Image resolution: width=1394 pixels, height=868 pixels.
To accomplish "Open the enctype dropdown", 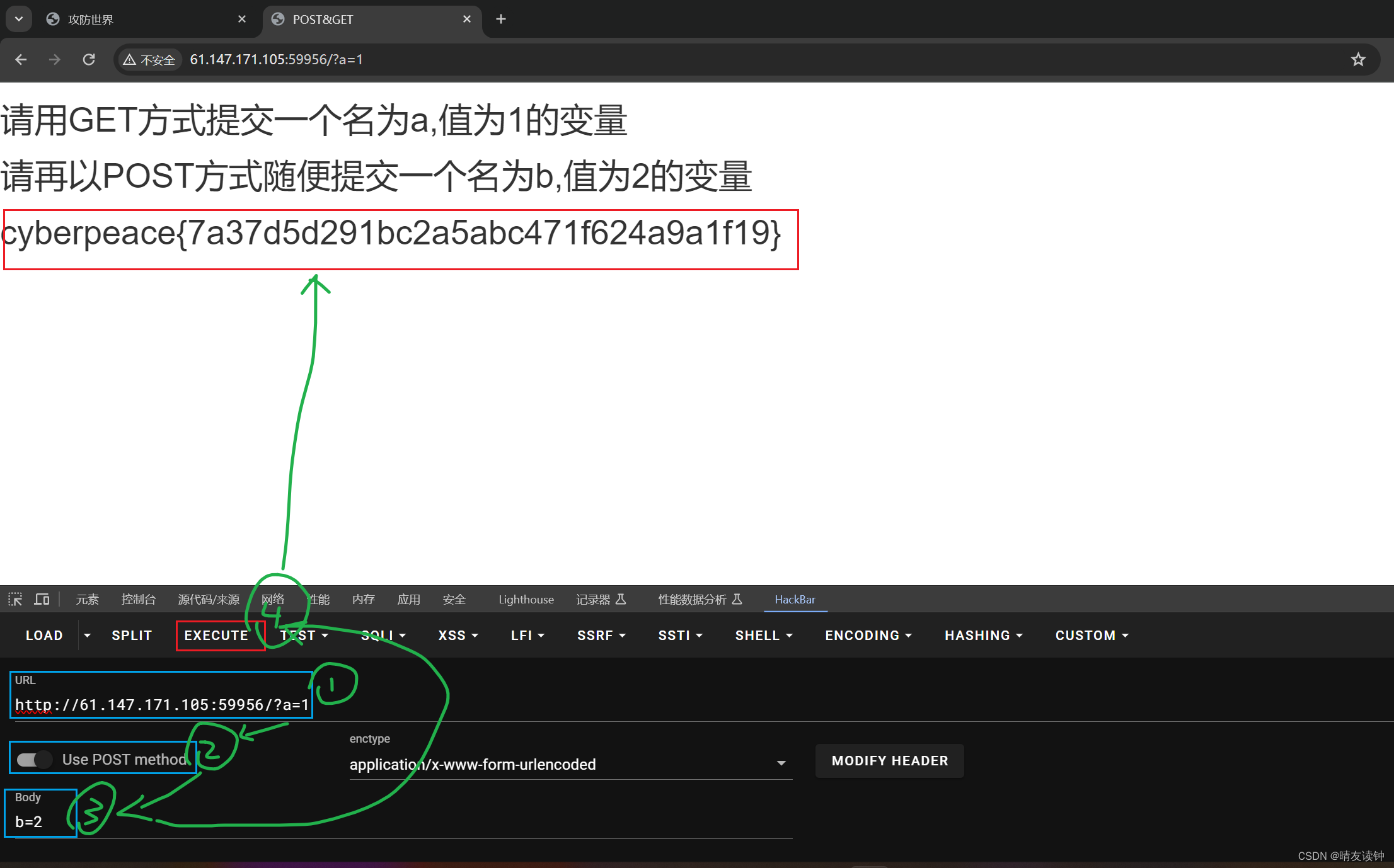I will tap(781, 763).
